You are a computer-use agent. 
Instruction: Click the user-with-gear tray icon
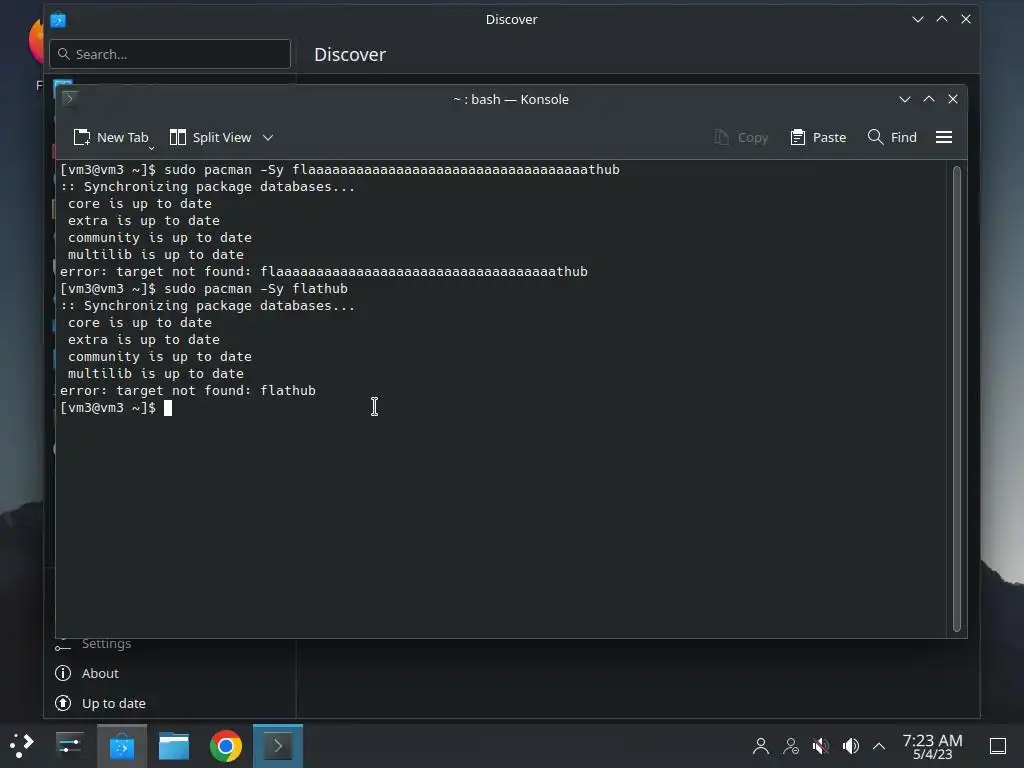click(791, 746)
